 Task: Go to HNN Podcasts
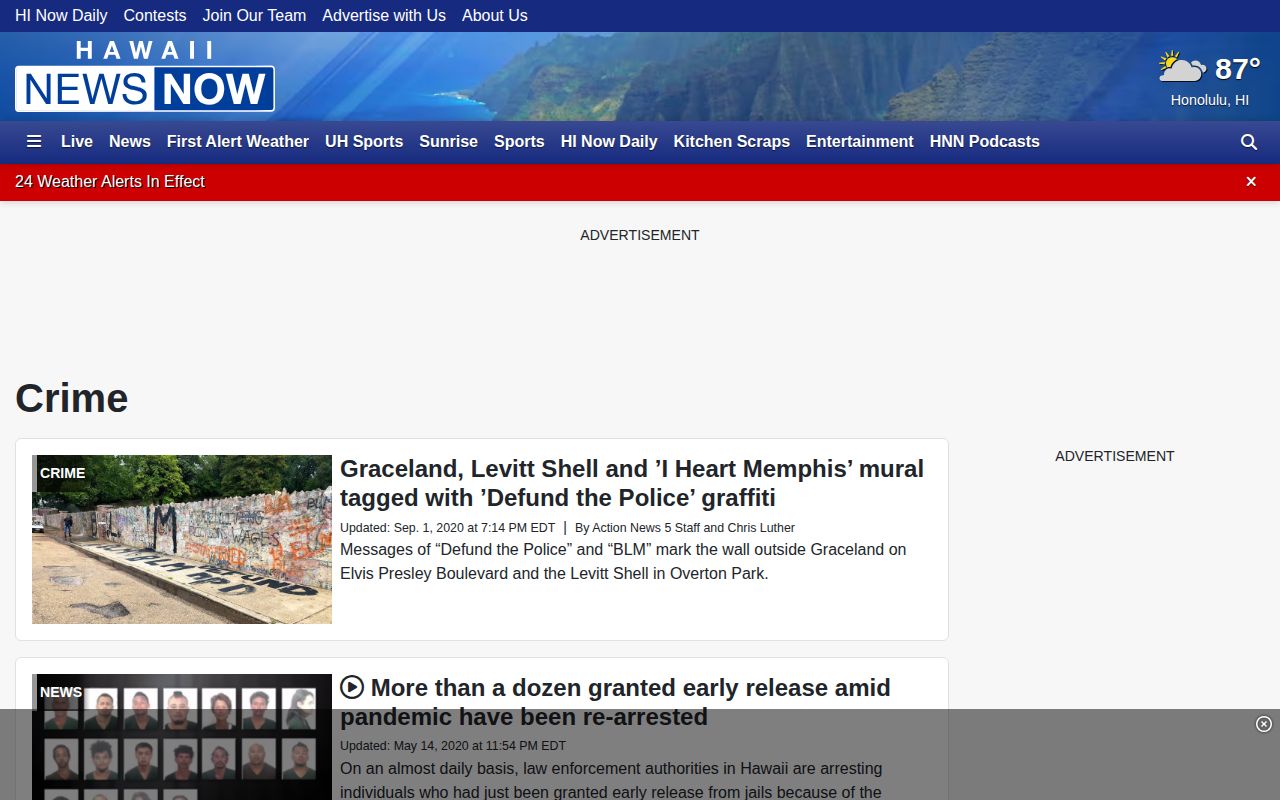(985, 142)
